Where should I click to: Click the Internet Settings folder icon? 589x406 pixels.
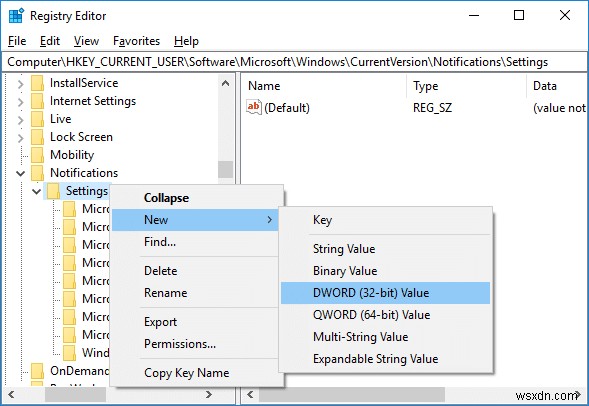click(37, 101)
